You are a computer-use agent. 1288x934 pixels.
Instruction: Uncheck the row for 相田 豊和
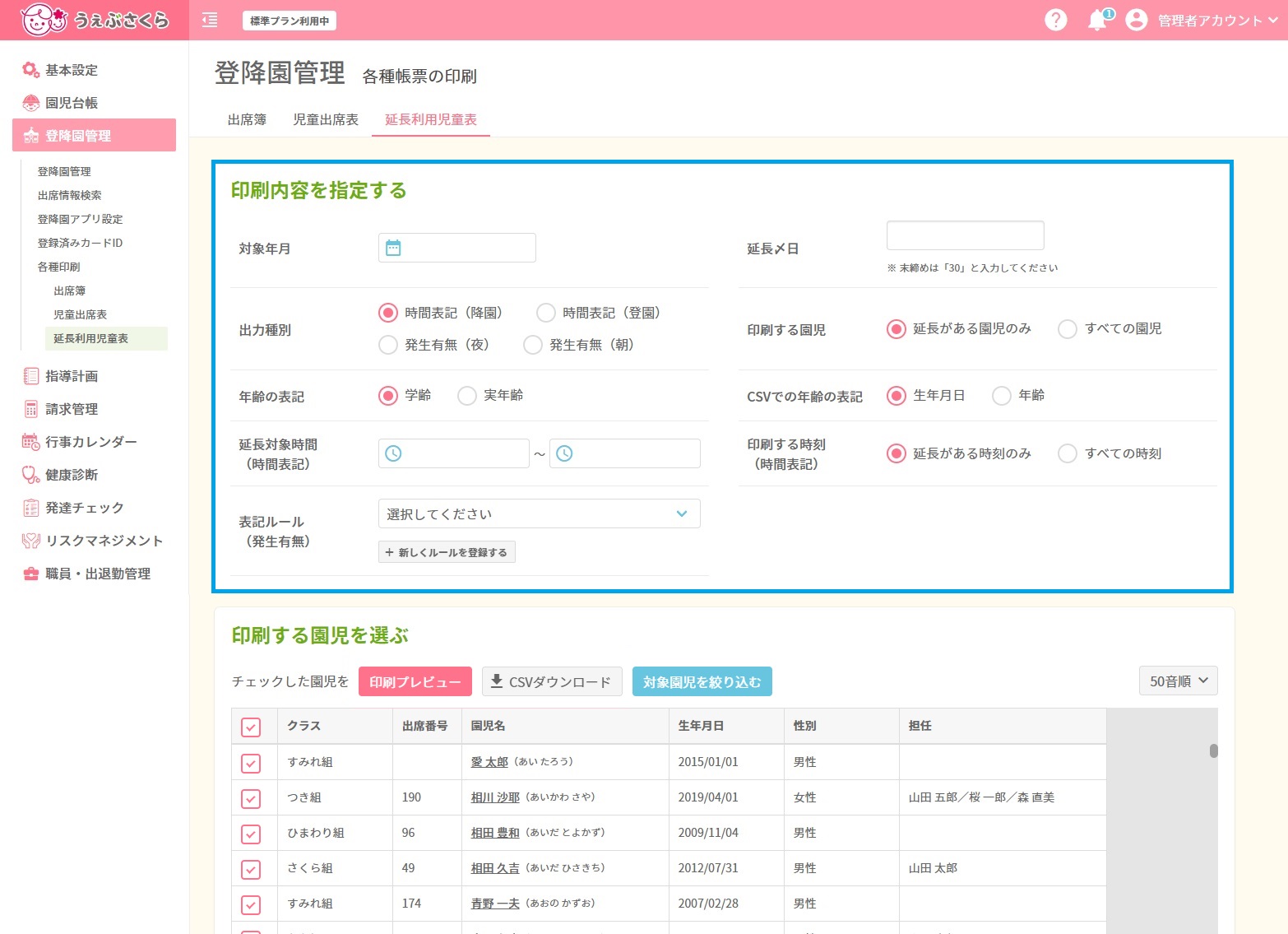251,834
